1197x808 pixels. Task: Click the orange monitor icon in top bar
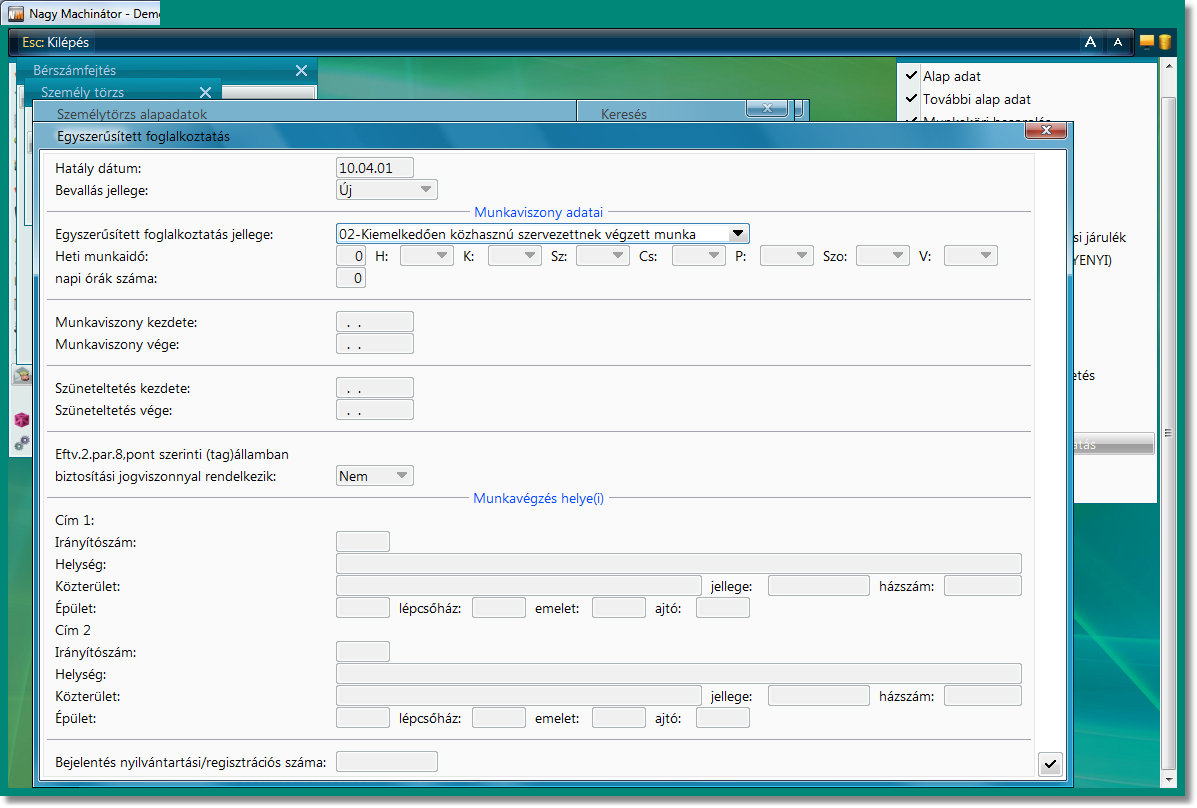pos(1147,42)
